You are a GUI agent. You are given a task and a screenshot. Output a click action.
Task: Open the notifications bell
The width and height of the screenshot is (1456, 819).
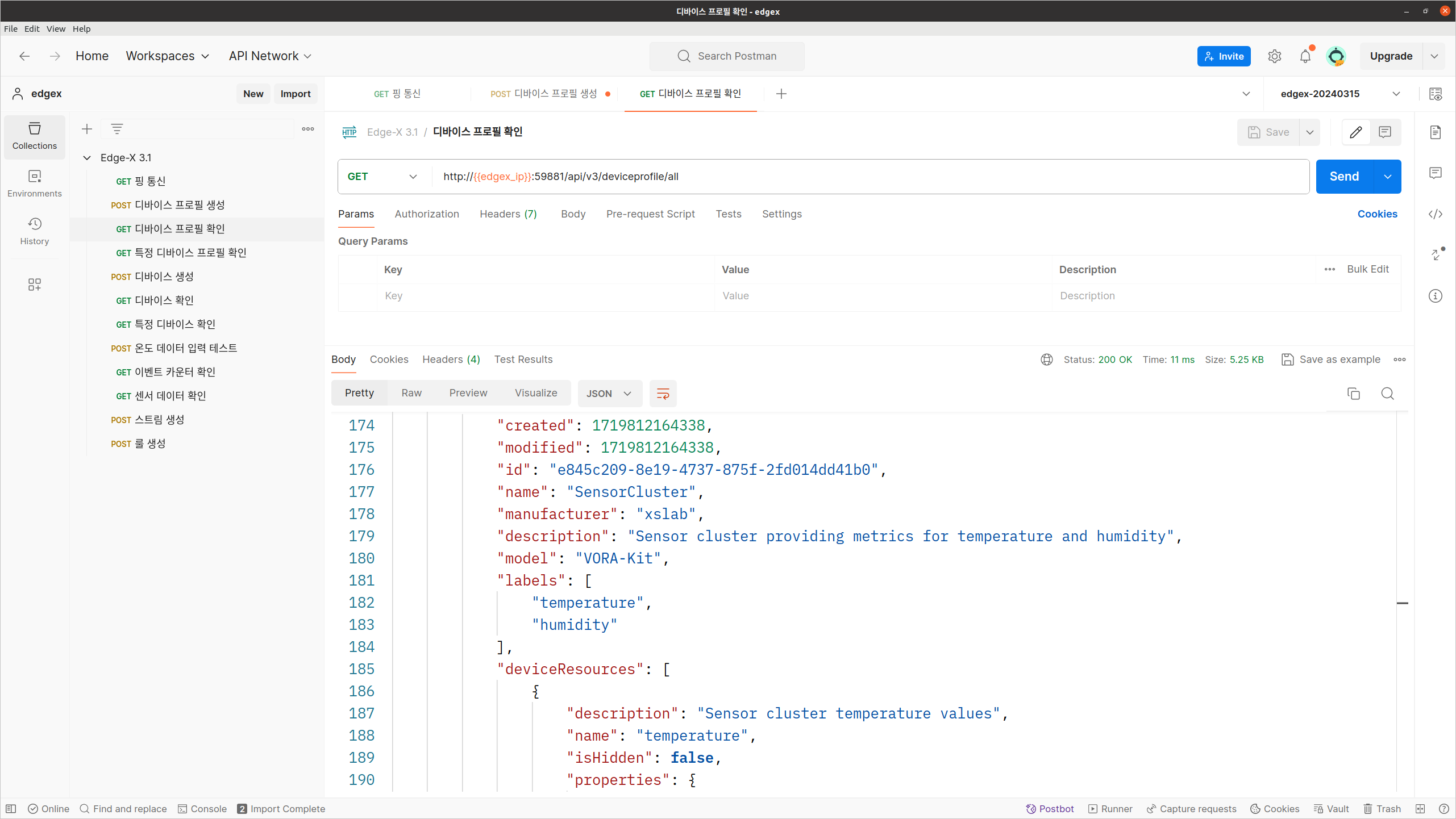[1305, 56]
